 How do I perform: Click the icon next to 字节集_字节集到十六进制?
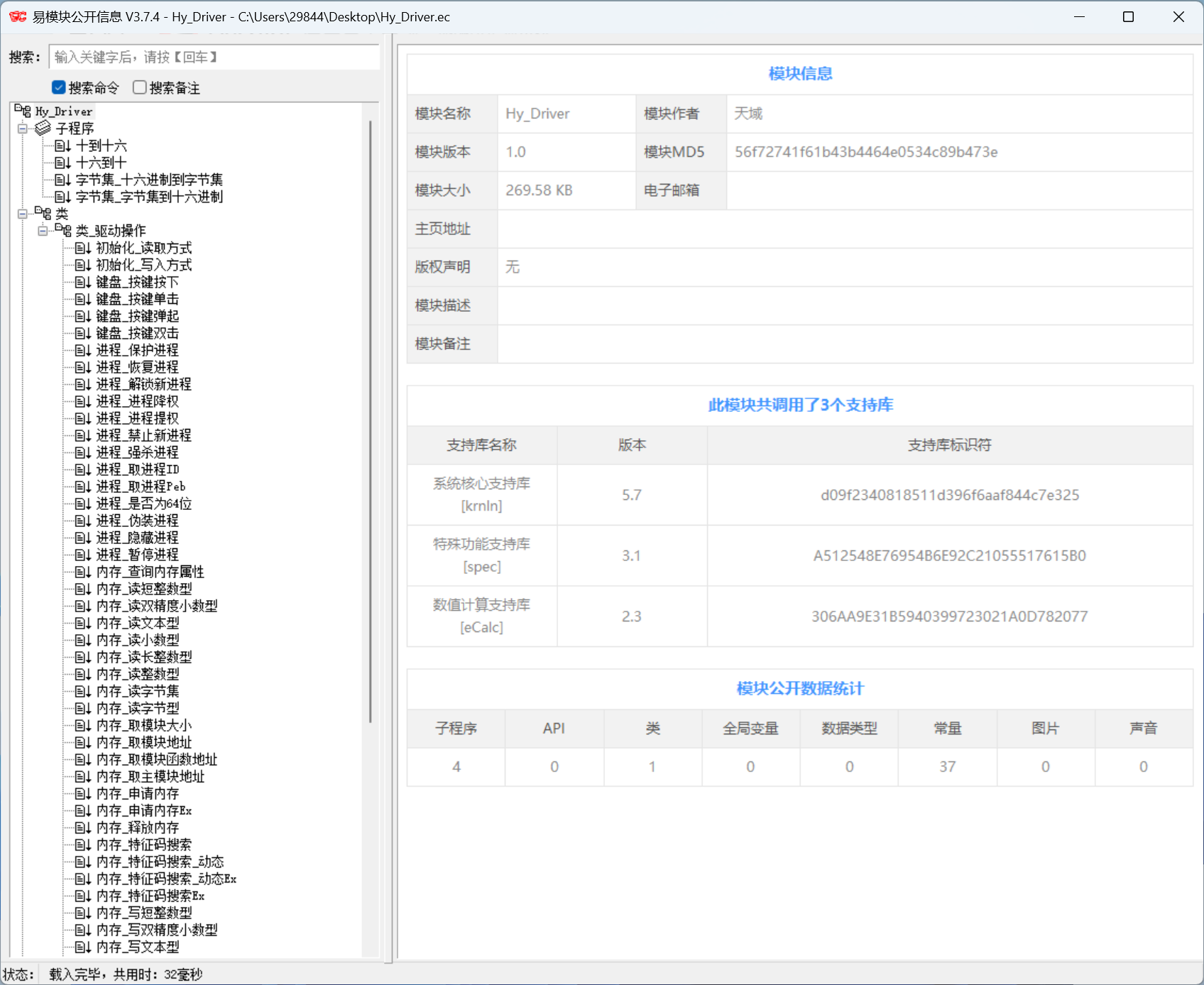[x=63, y=197]
